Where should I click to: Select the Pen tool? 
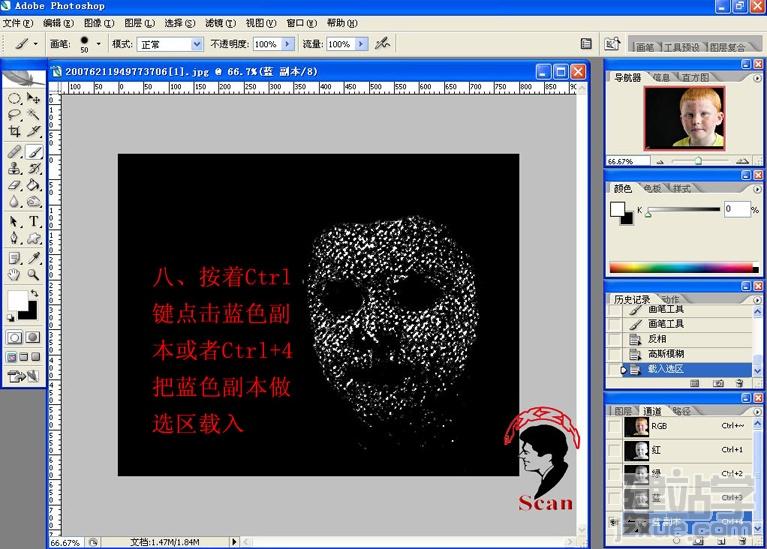coord(15,238)
